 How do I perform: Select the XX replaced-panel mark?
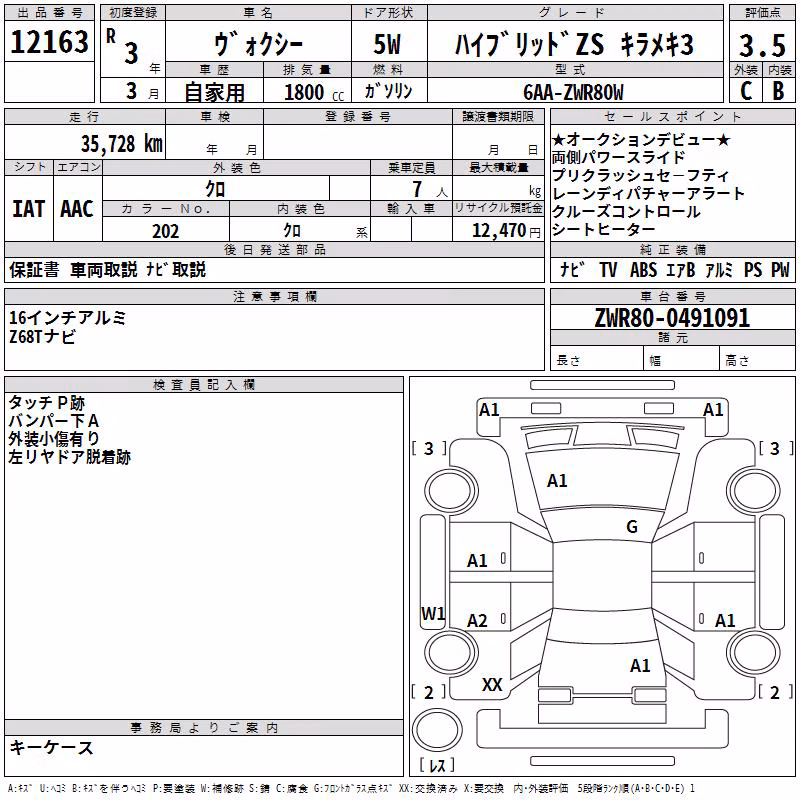(x=492, y=685)
